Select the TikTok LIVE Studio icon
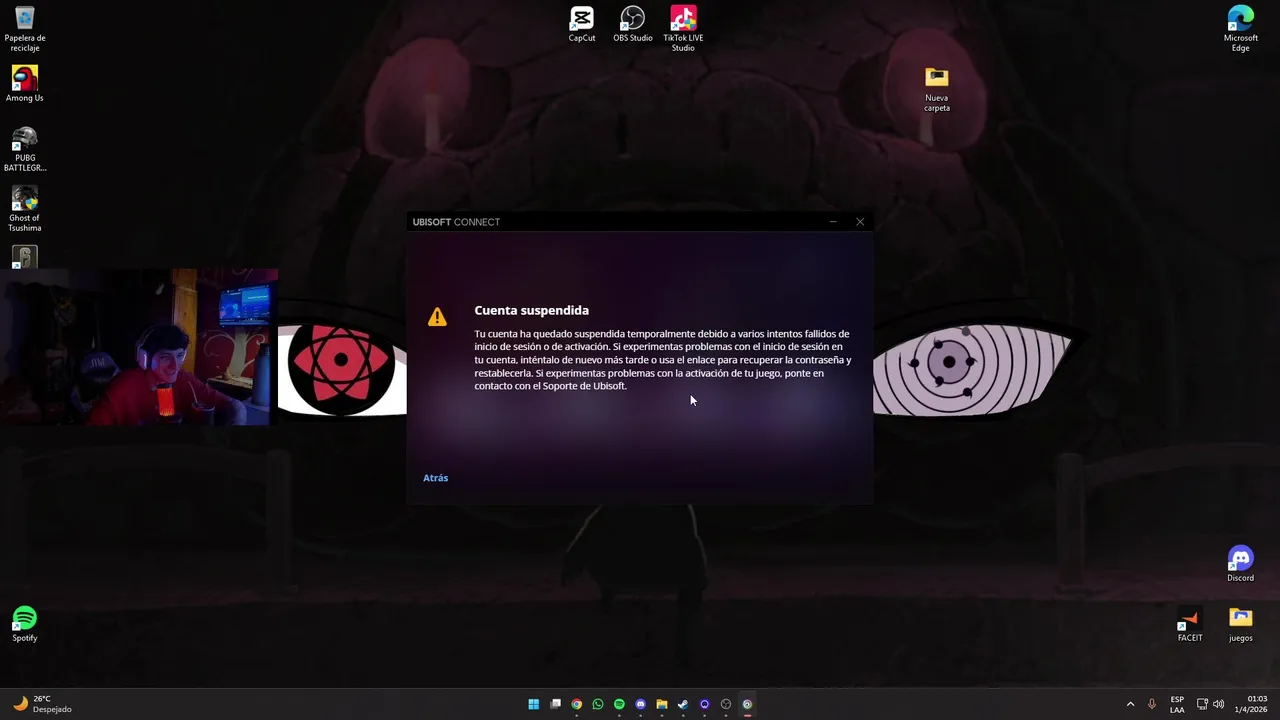The width and height of the screenshot is (1280, 720). pyautogui.click(x=683, y=29)
